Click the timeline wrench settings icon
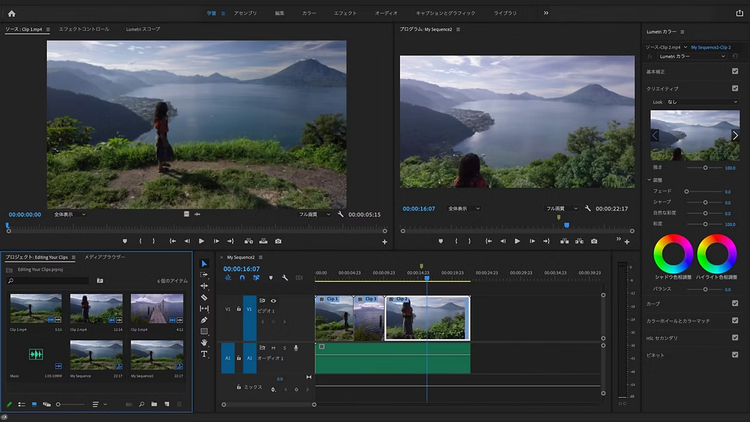The height and width of the screenshot is (422, 750). pyautogui.click(x=285, y=278)
